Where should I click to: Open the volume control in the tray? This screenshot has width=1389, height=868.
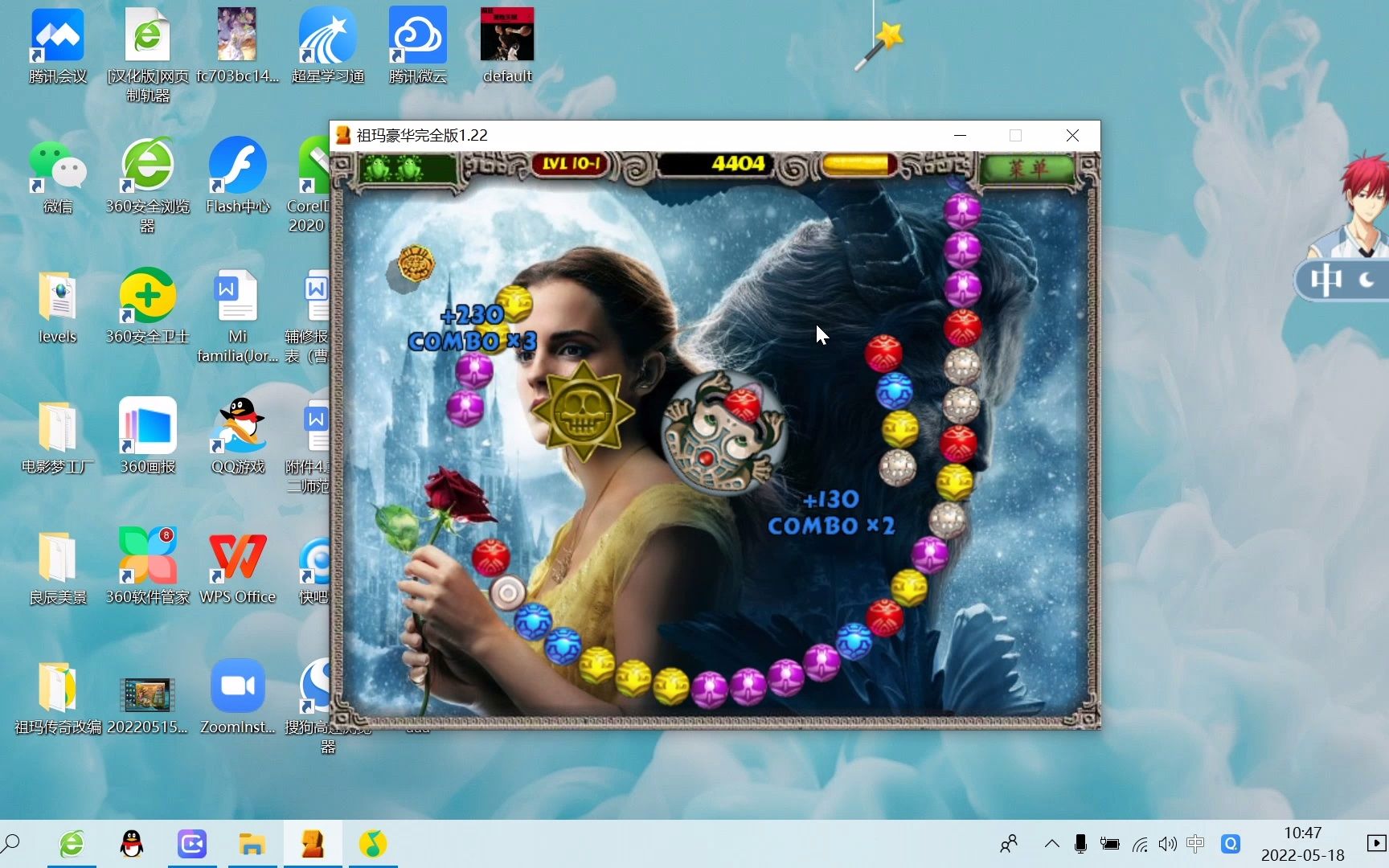coord(1167,844)
